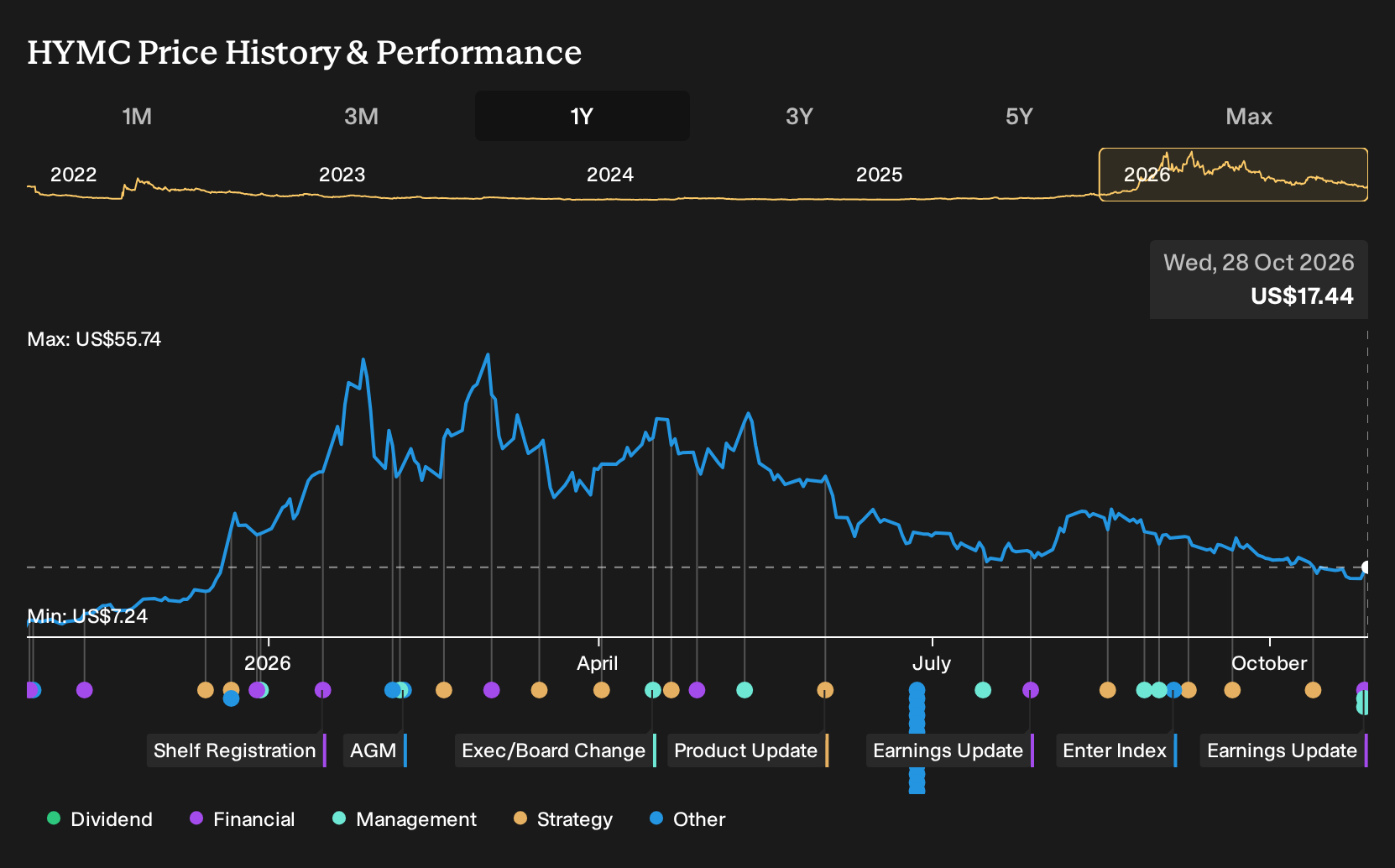Open the Shelf Registration event label
Image resolution: width=1395 pixels, height=868 pixels.
[236, 750]
